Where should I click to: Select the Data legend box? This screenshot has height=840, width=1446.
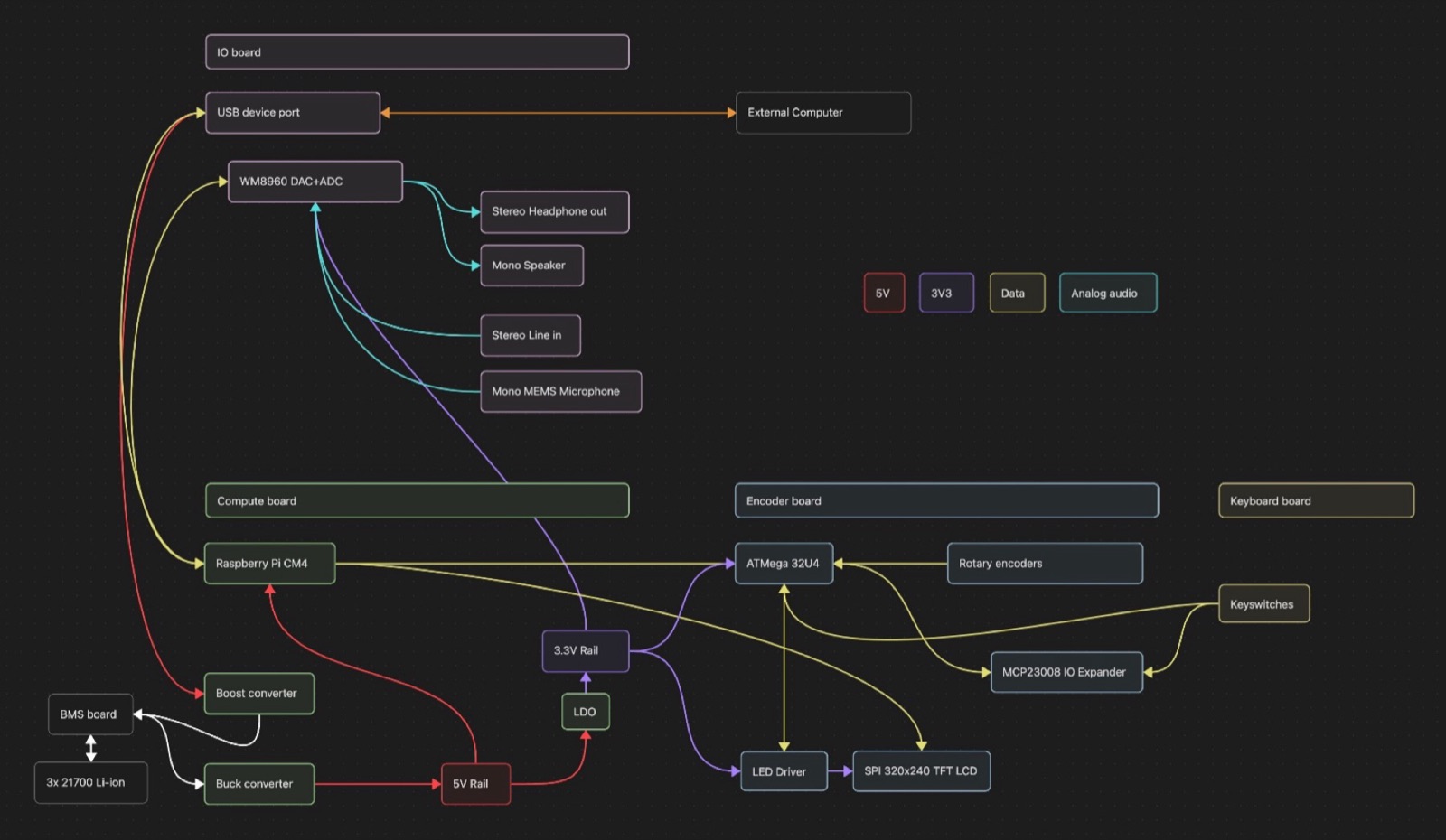(x=1017, y=293)
